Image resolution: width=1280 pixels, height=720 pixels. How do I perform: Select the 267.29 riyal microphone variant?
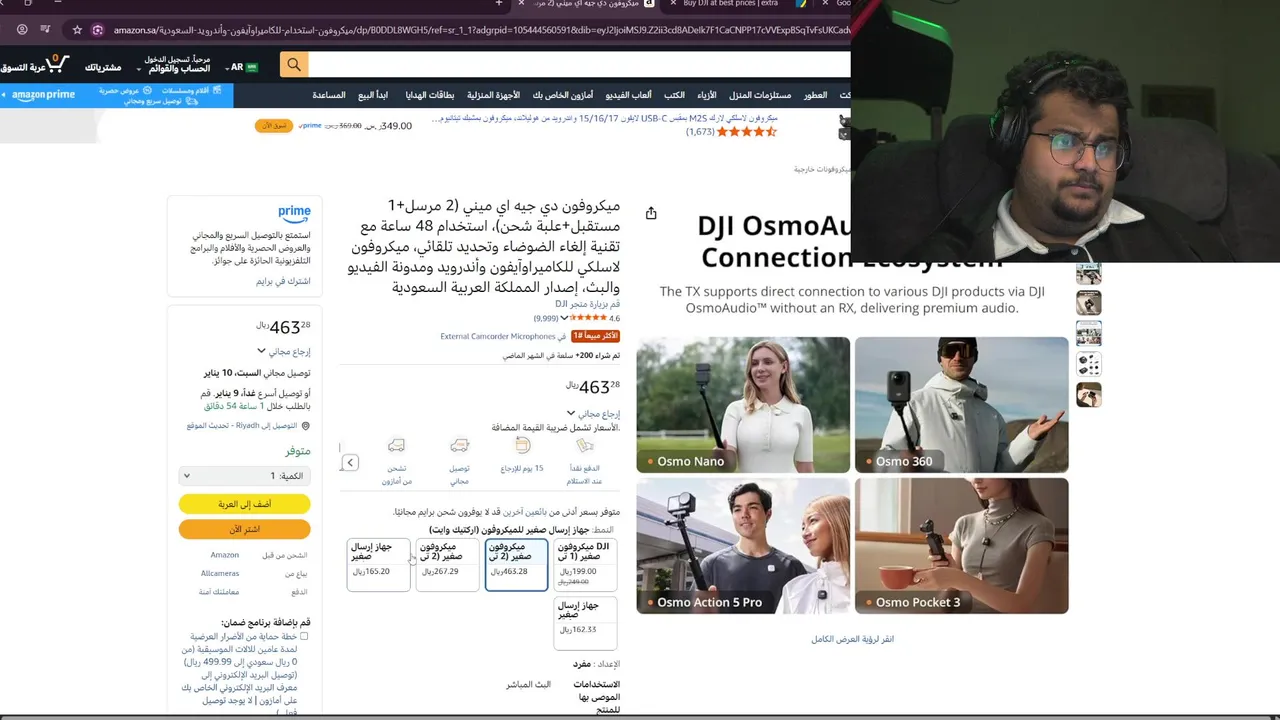(x=447, y=564)
